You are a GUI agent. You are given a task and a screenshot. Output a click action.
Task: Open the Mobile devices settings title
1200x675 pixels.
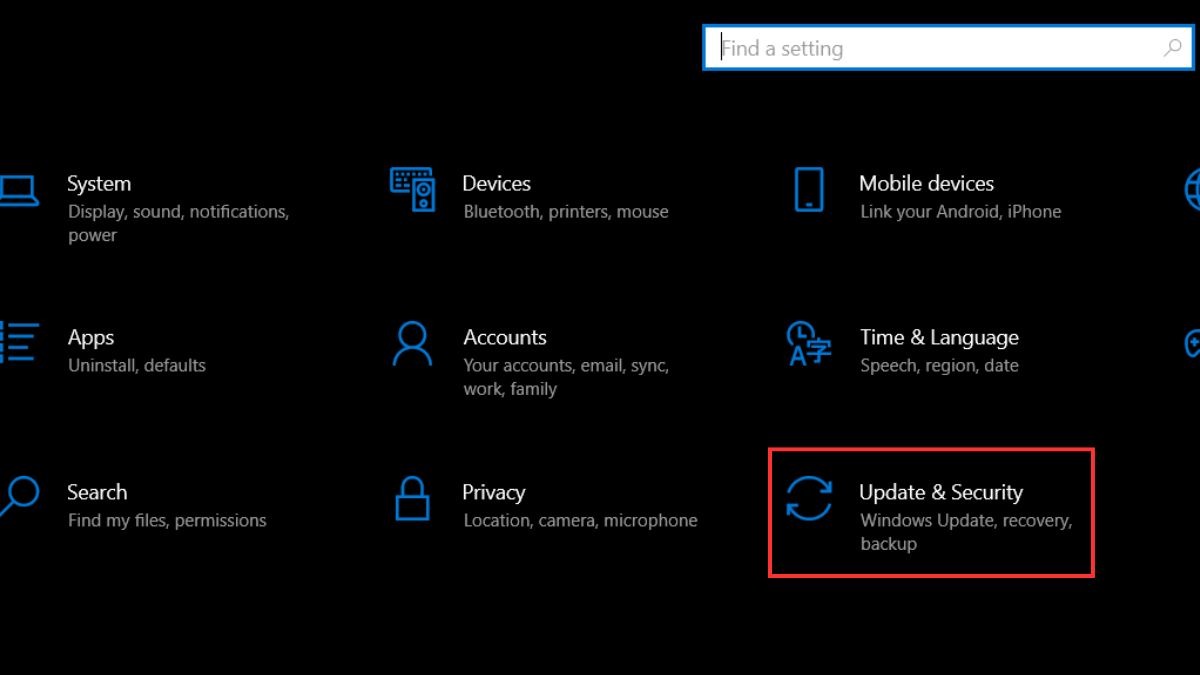[x=926, y=184]
